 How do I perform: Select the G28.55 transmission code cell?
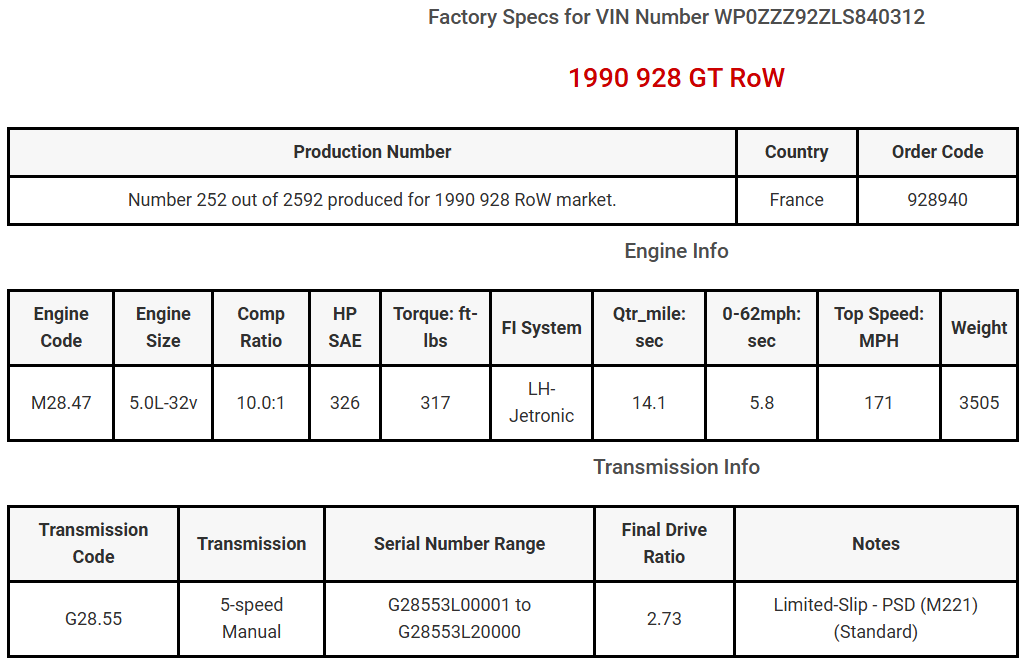(93, 619)
